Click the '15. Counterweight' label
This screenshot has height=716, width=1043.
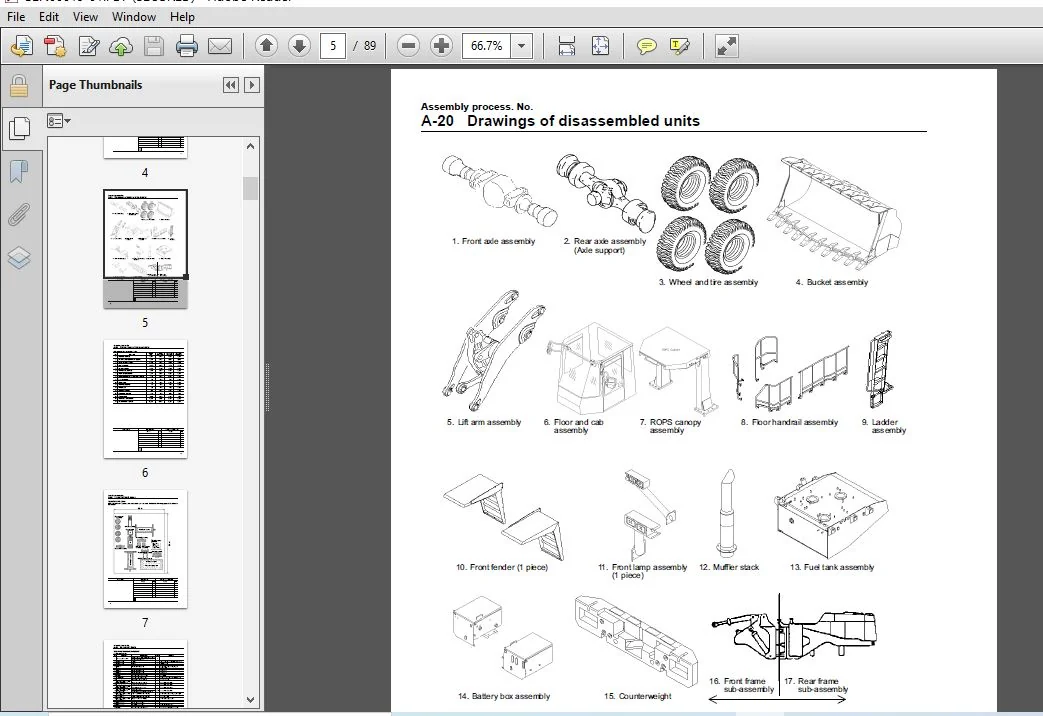[637, 696]
